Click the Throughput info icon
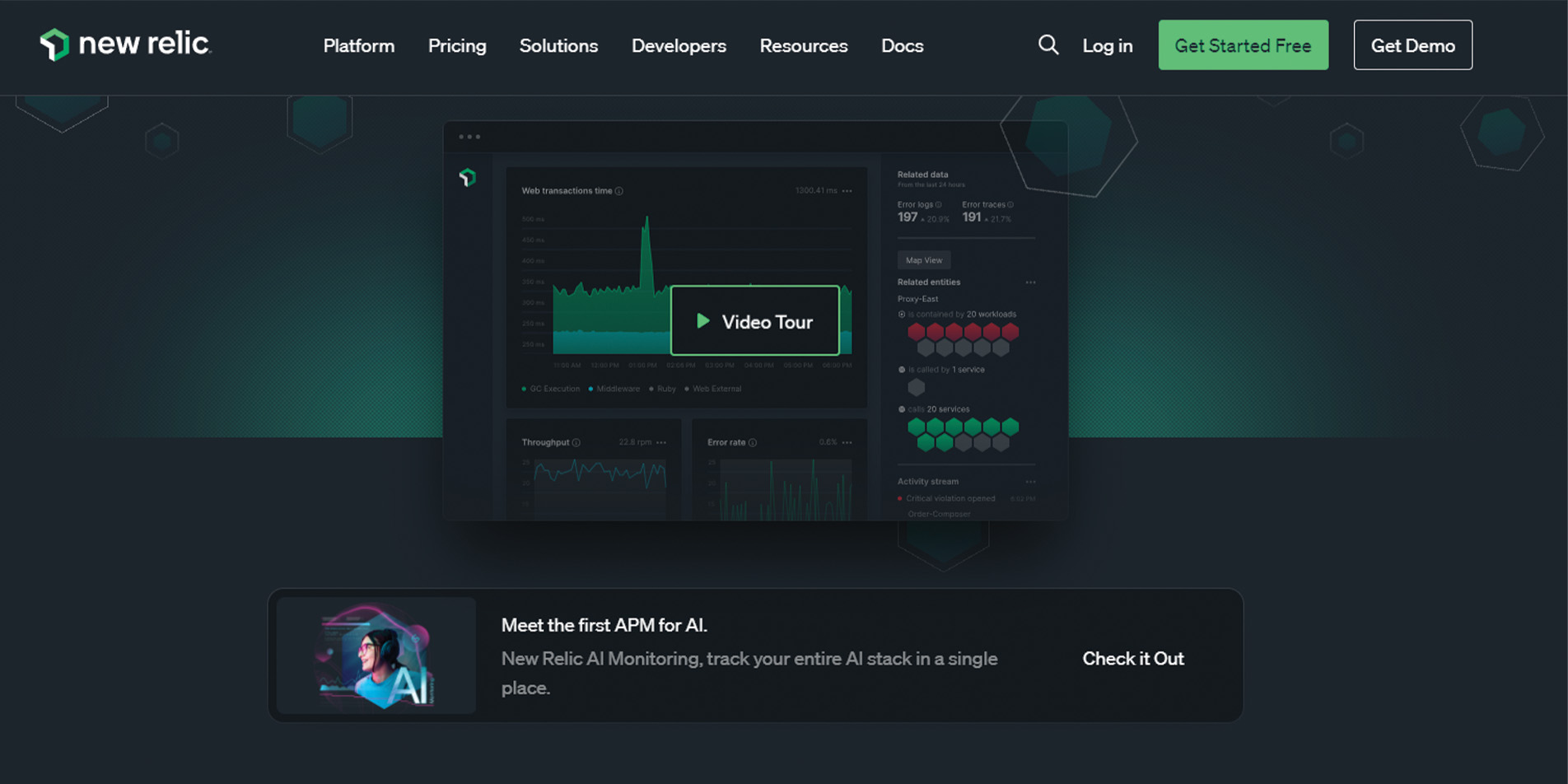 tap(576, 443)
